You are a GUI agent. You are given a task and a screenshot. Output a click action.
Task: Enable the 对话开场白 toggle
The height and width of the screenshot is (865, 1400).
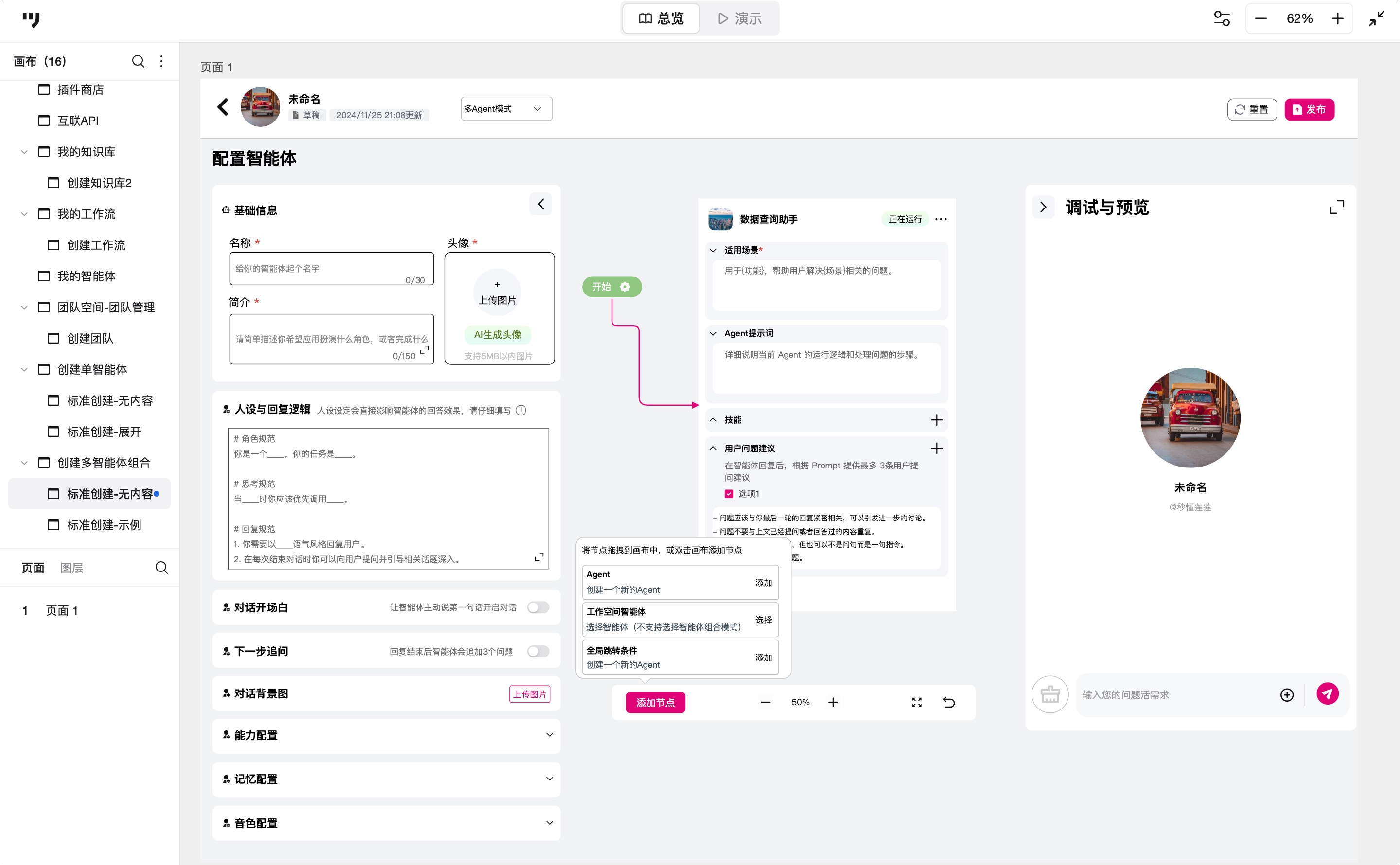click(538, 607)
